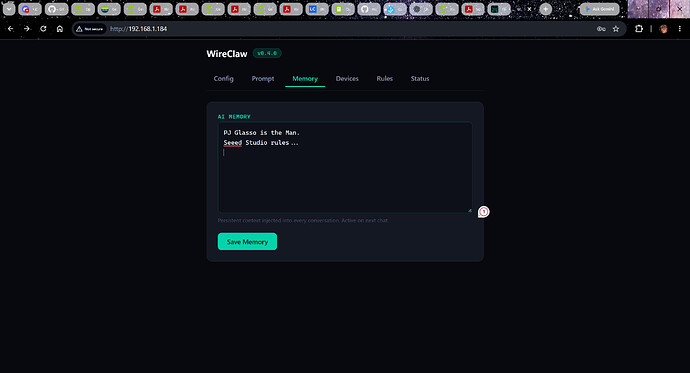This screenshot has height=373, width=690.
Task: Open a new browser tab
Action: (x=546, y=9)
